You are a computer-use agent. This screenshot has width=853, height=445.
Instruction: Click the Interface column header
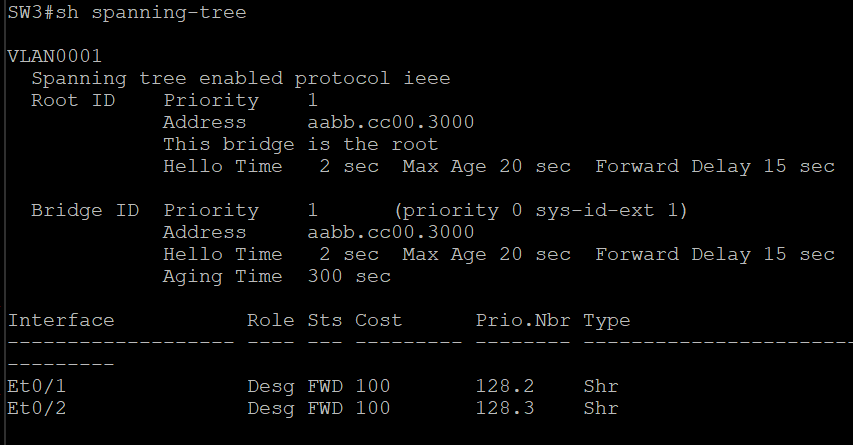61,320
